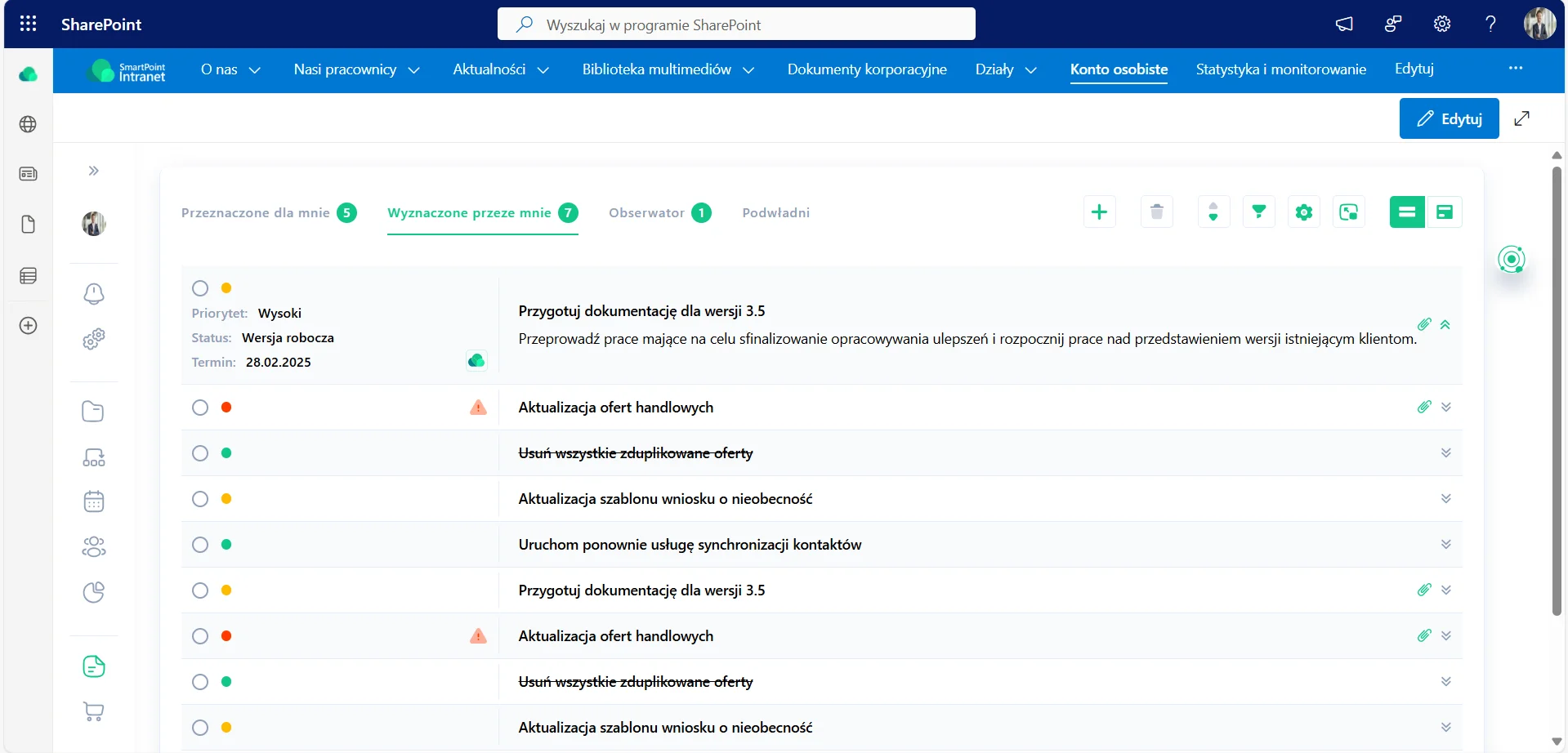Select radio of second 'Przygotuj dokumentację' task
Image resolution: width=1568 pixels, height=753 pixels.
(x=200, y=590)
